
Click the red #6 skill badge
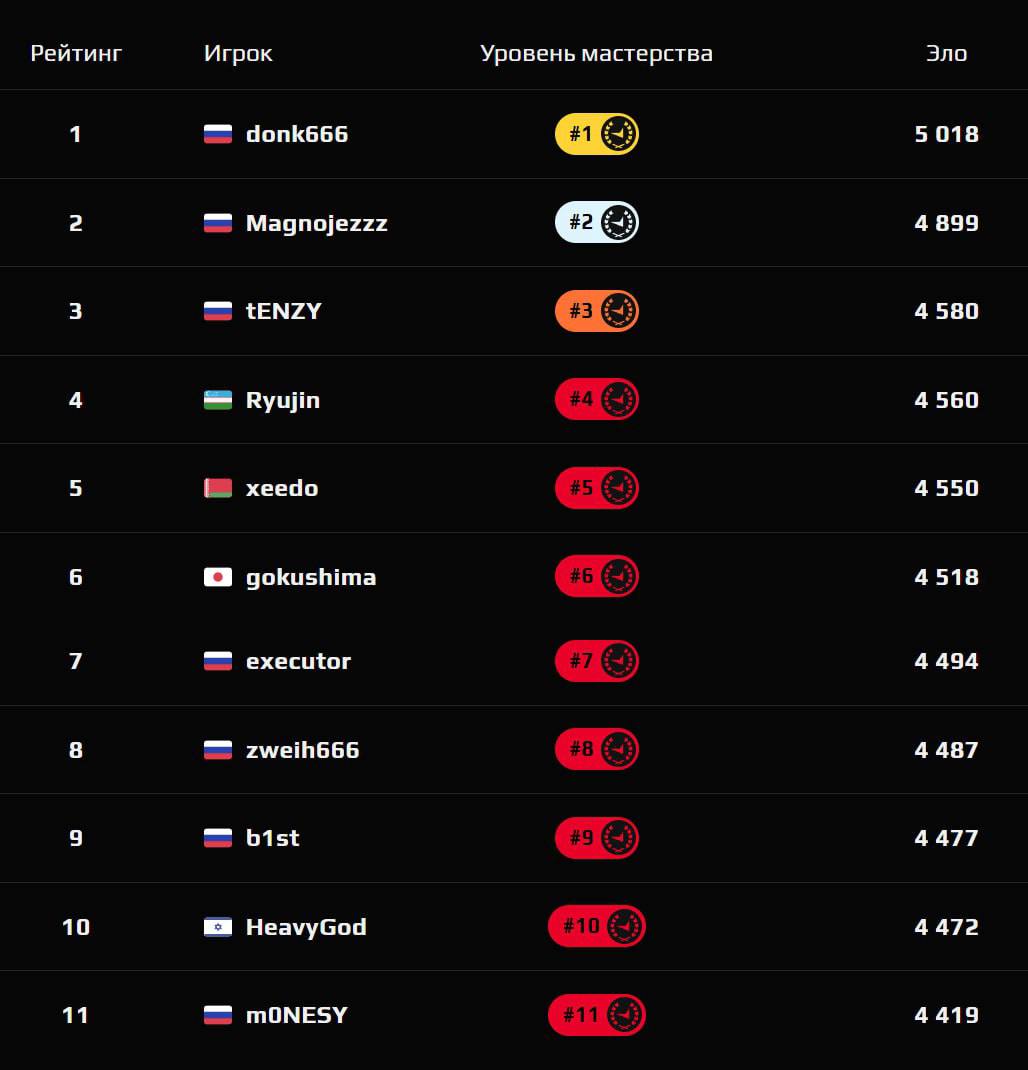coord(596,577)
